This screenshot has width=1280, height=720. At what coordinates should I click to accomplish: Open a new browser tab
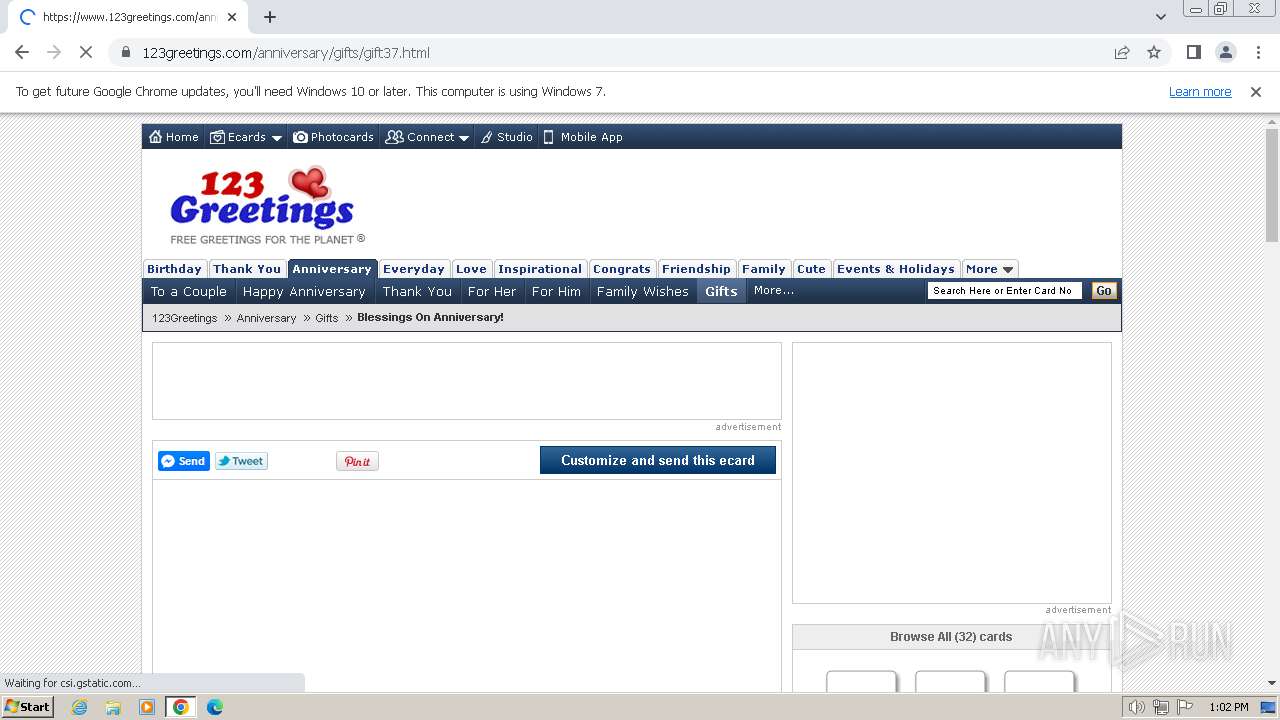(270, 17)
